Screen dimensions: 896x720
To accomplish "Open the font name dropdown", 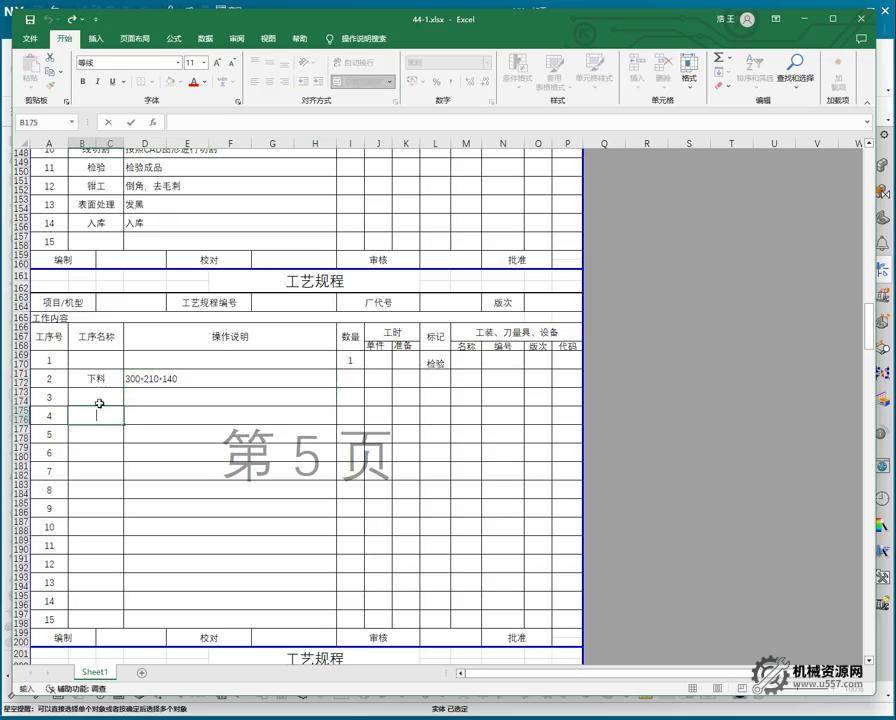I will pyautogui.click(x=180, y=62).
